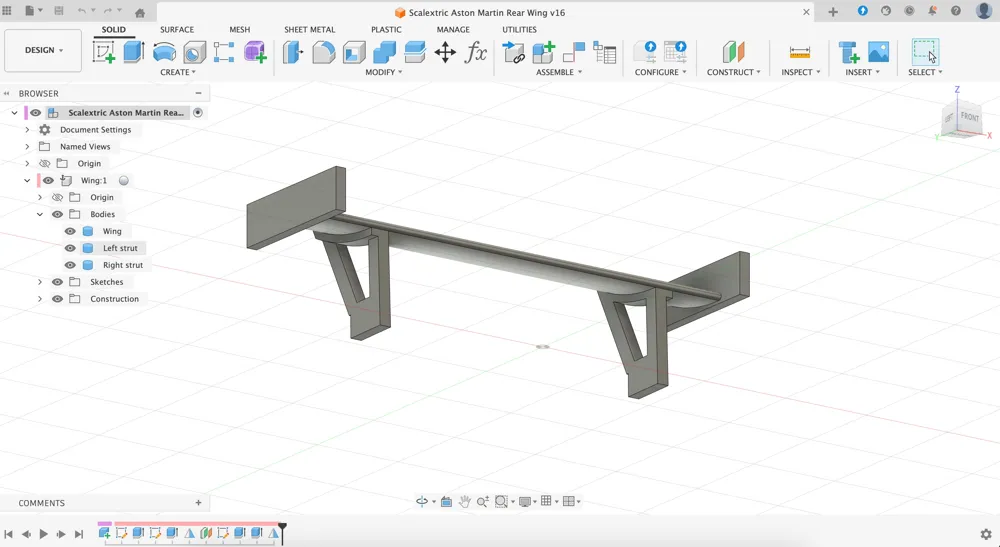
Task: Select the Joint tool
Action: tap(574, 52)
